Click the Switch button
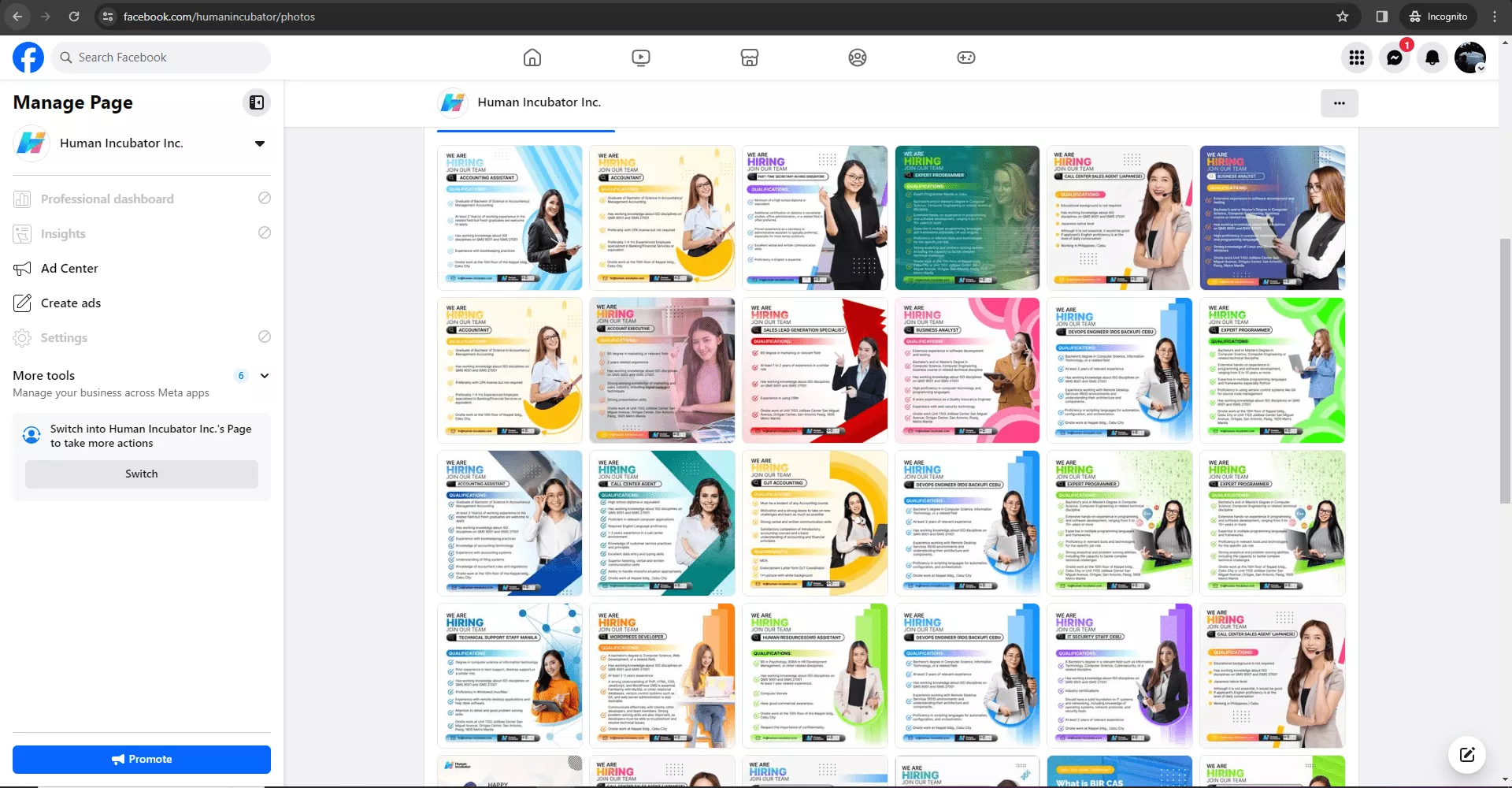1512x788 pixels. click(x=142, y=474)
